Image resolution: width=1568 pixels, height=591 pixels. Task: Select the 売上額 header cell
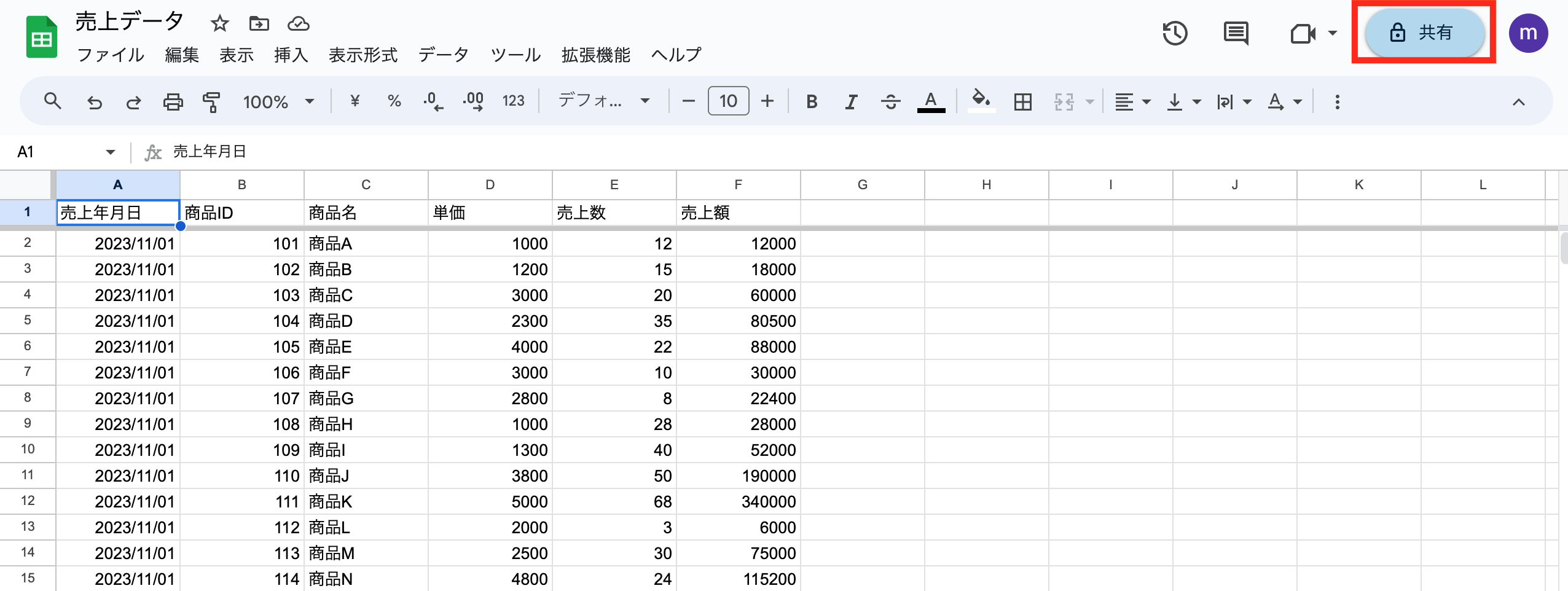(738, 213)
